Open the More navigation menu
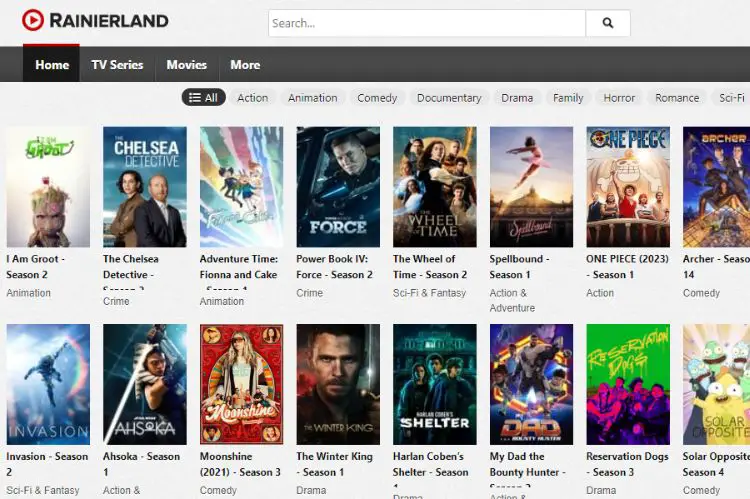 [x=245, y=65]
